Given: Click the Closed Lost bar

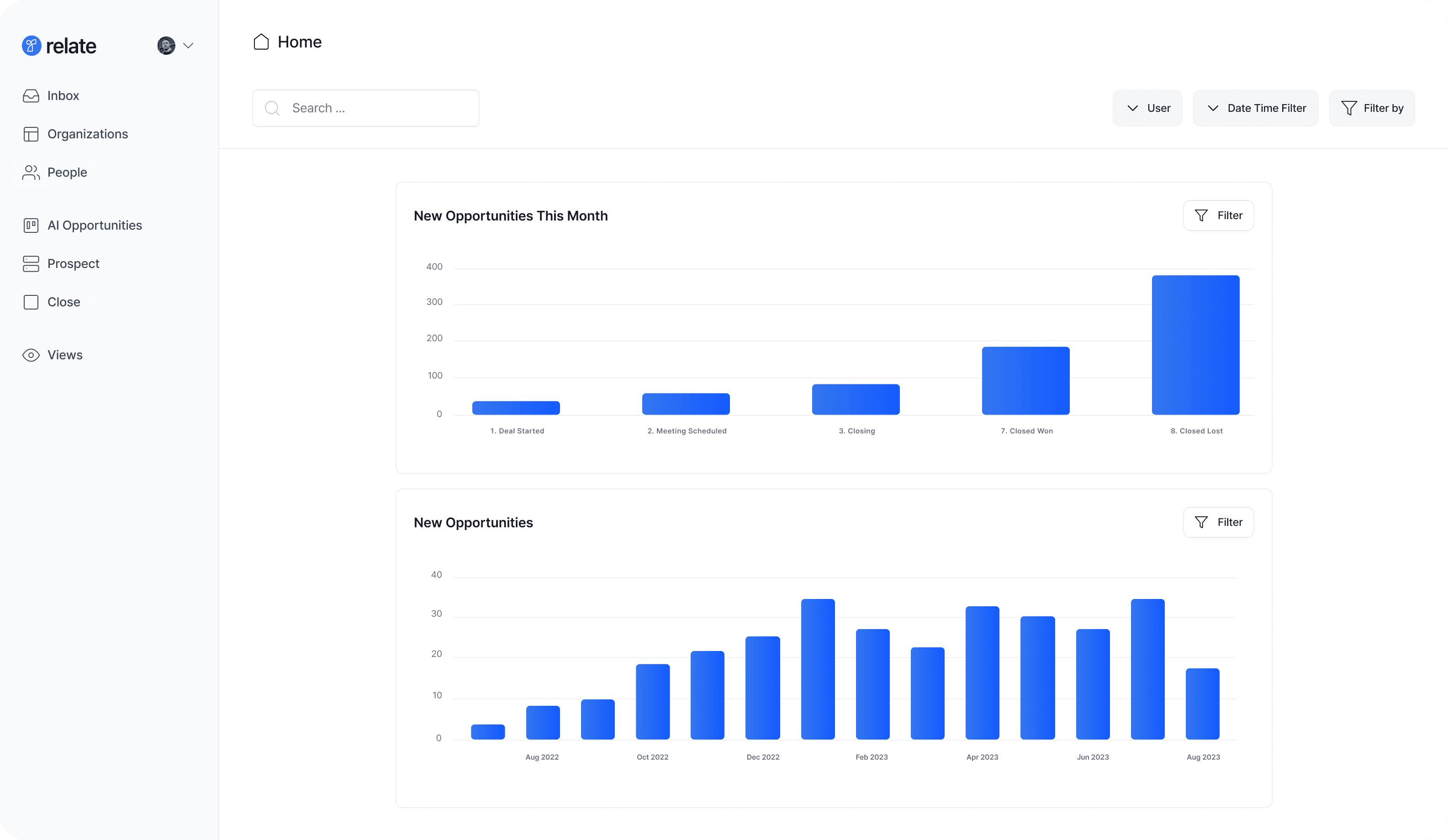Looking at the screenshot, I should (1195, 345).
